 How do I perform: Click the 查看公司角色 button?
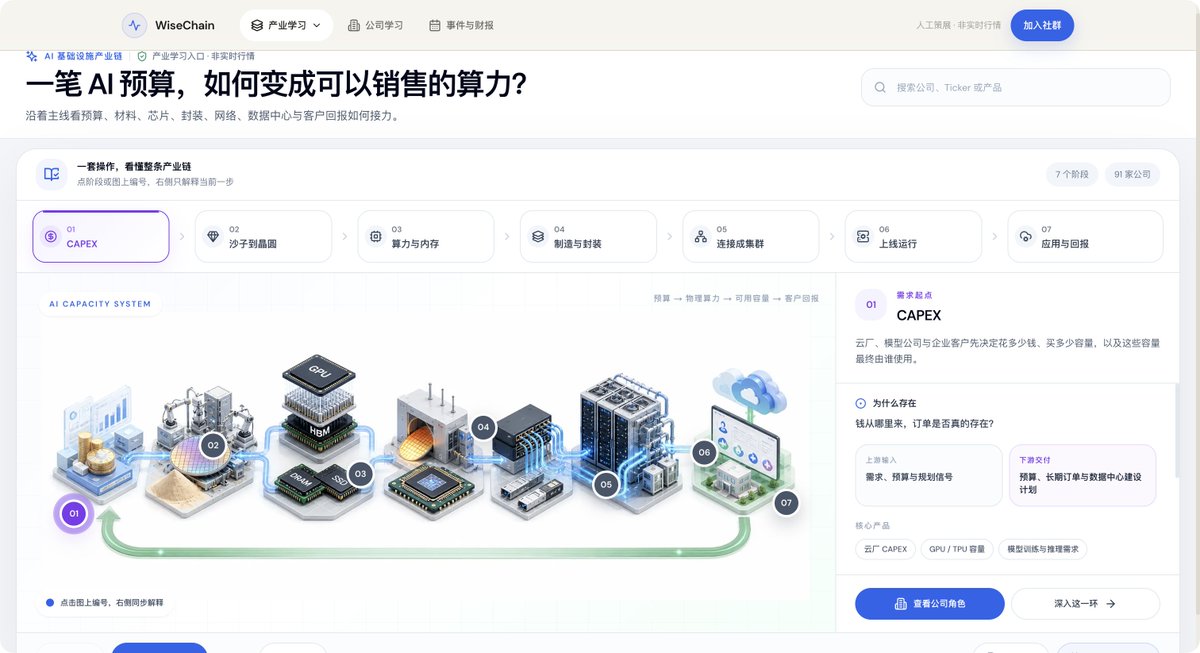[x=930, y=604]
